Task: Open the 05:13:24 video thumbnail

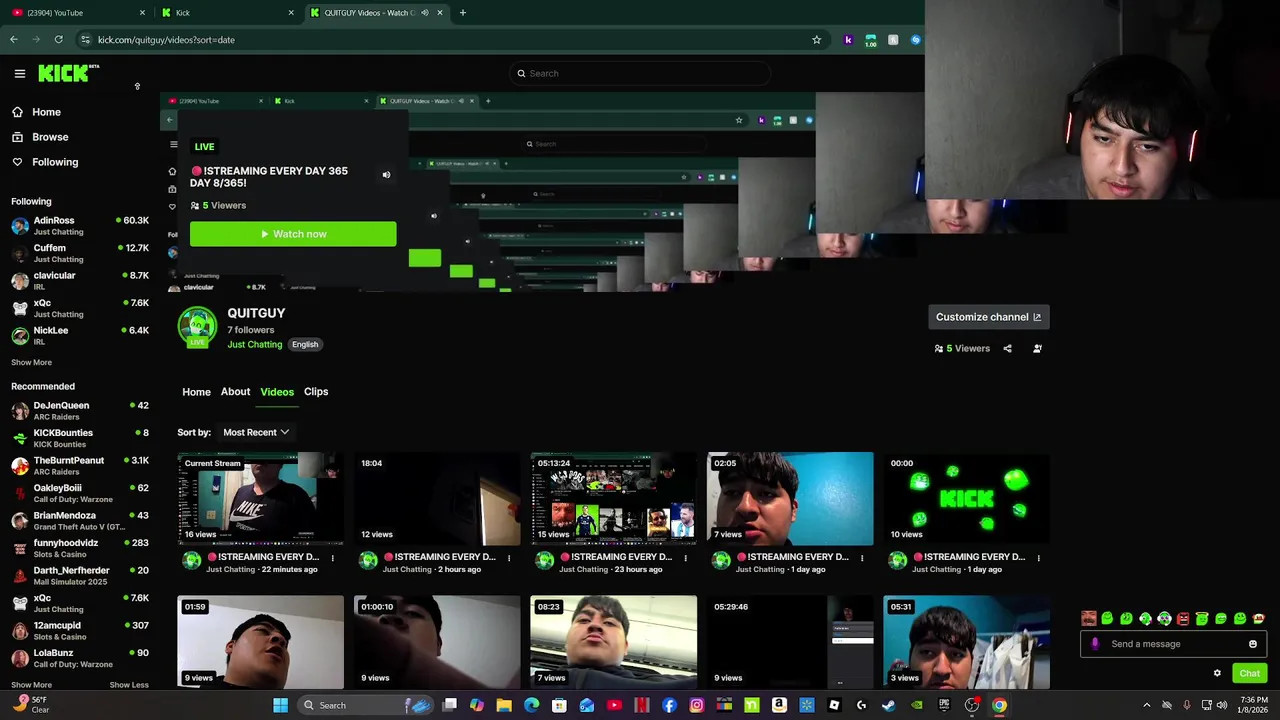Action: (613, 499)
